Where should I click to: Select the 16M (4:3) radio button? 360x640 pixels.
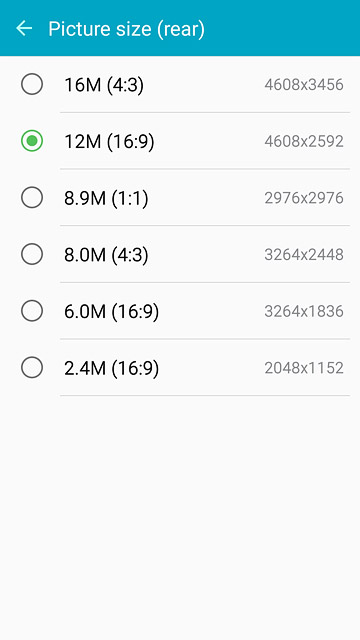point(32,84)
